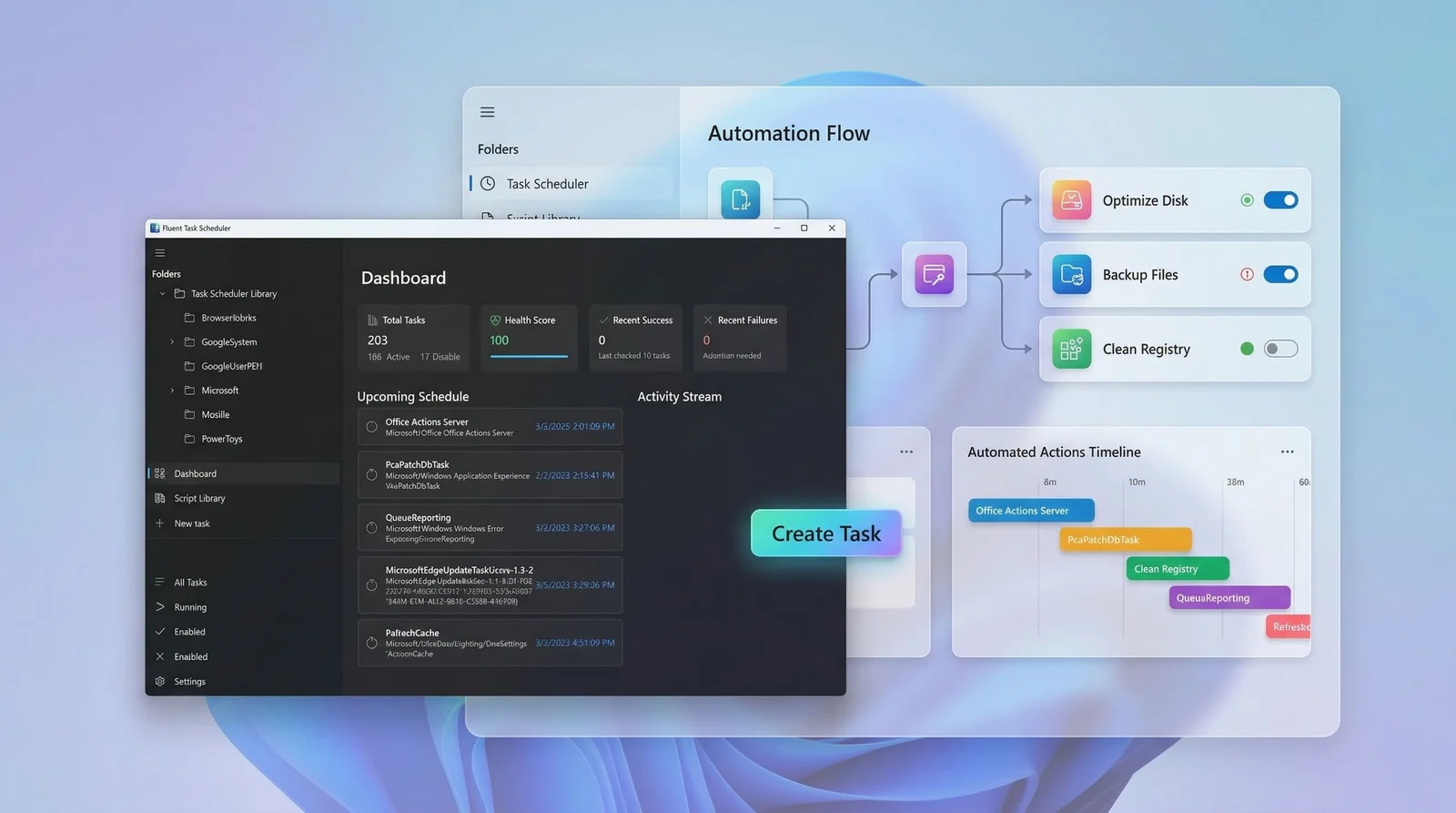Click the green status indicator for Optimize Disk
This screenshot has width=1456, height=813.
coord(1247,200)
